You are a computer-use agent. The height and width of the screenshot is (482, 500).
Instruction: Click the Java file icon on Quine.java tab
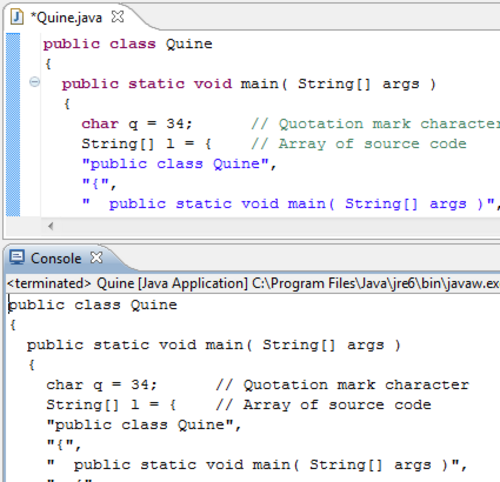click(x=17, y=17)
